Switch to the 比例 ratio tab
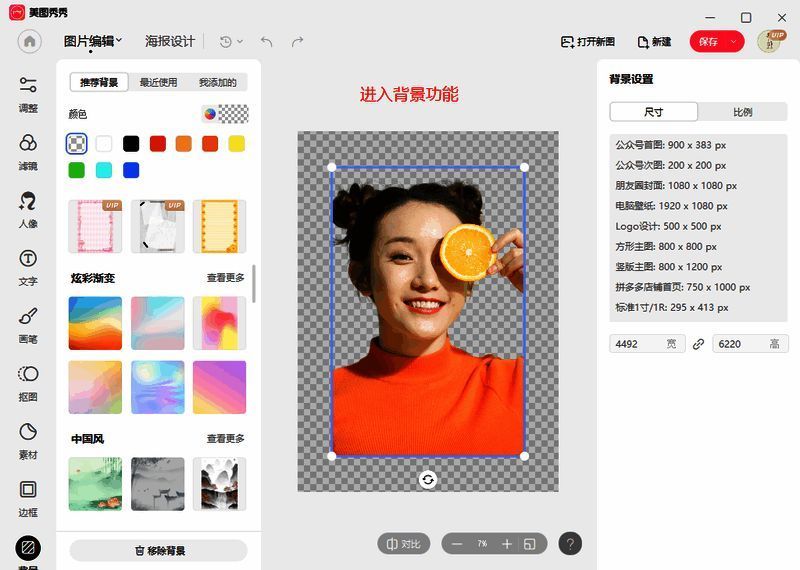Screen dimensions: 800x570 click(742, 112)
